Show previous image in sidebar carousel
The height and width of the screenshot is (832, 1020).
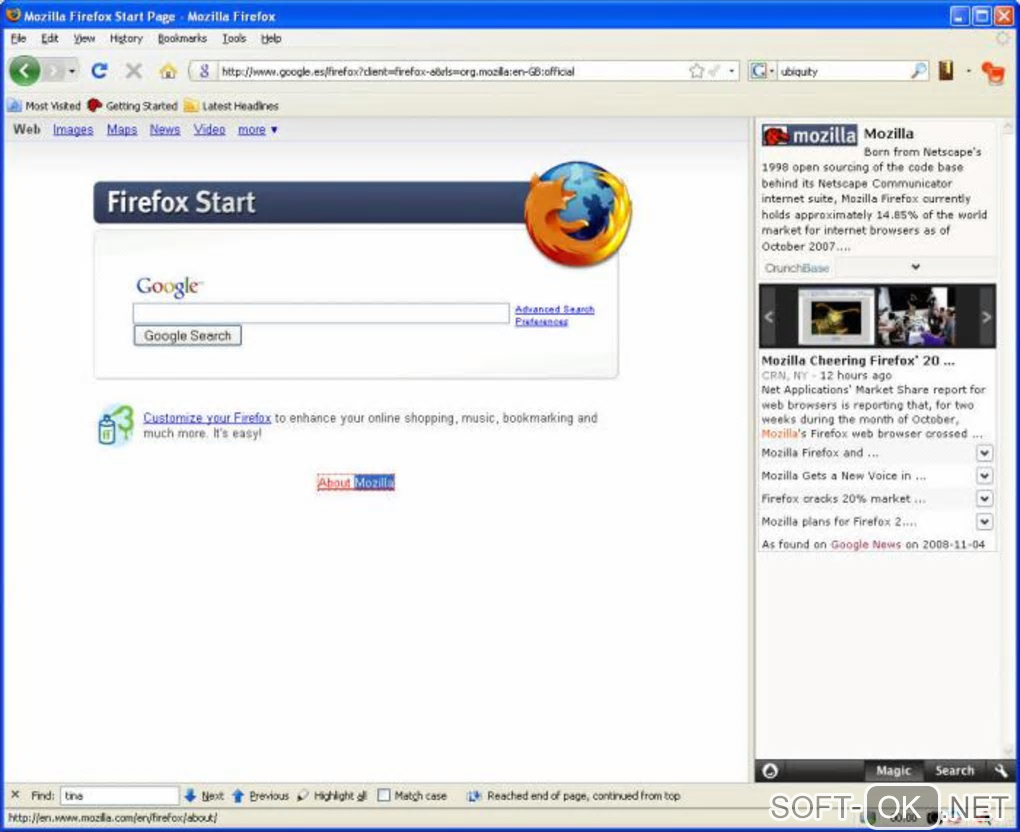click(769, 317)
